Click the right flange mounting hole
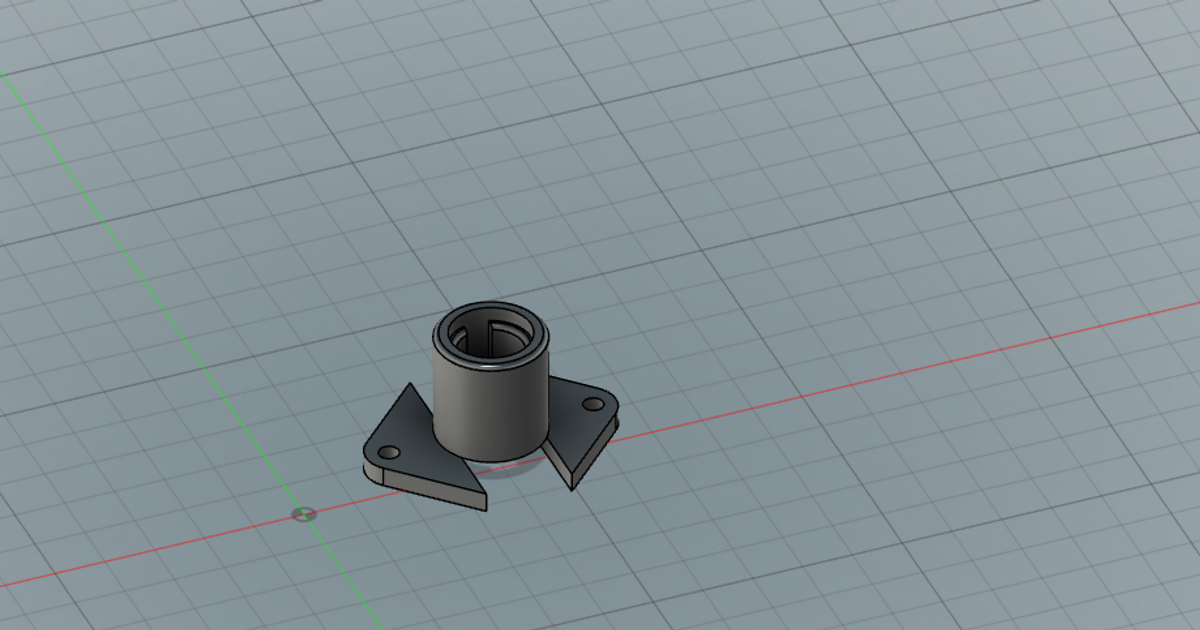Image resolution: width=1200 pixels, height=630 pixels. coord(594,404)
